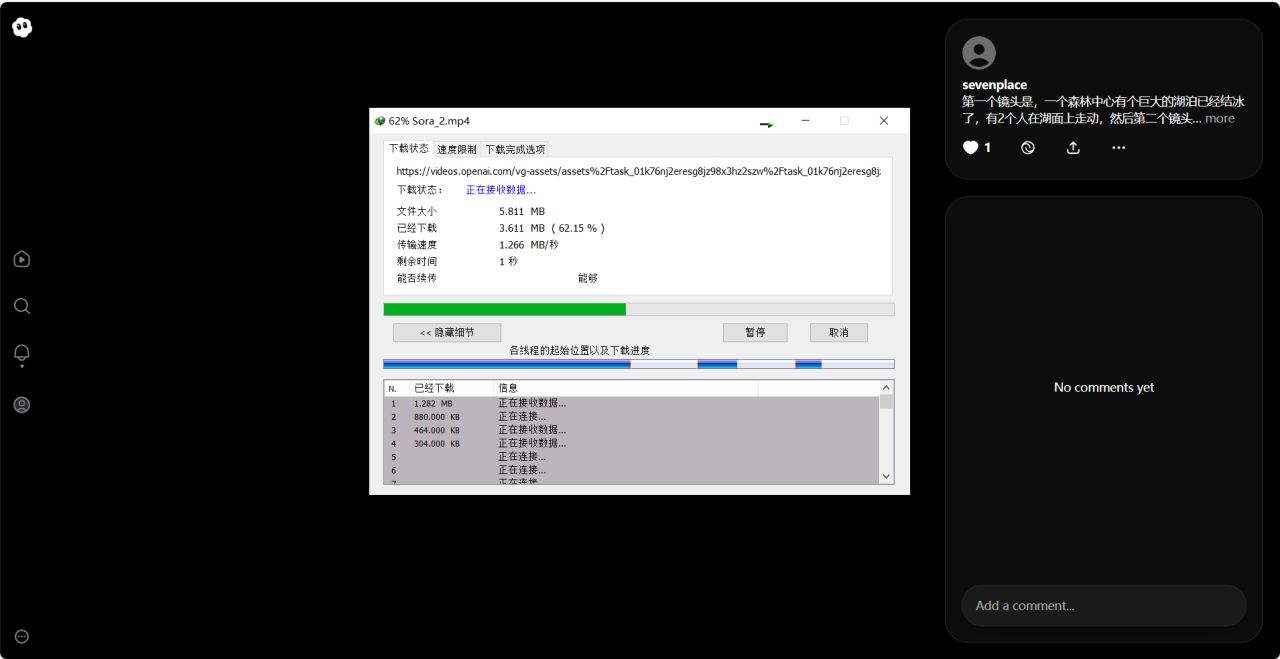Select thread row 6 in the list
Viewport: 1280px width, 659px height.
point(631,470)
